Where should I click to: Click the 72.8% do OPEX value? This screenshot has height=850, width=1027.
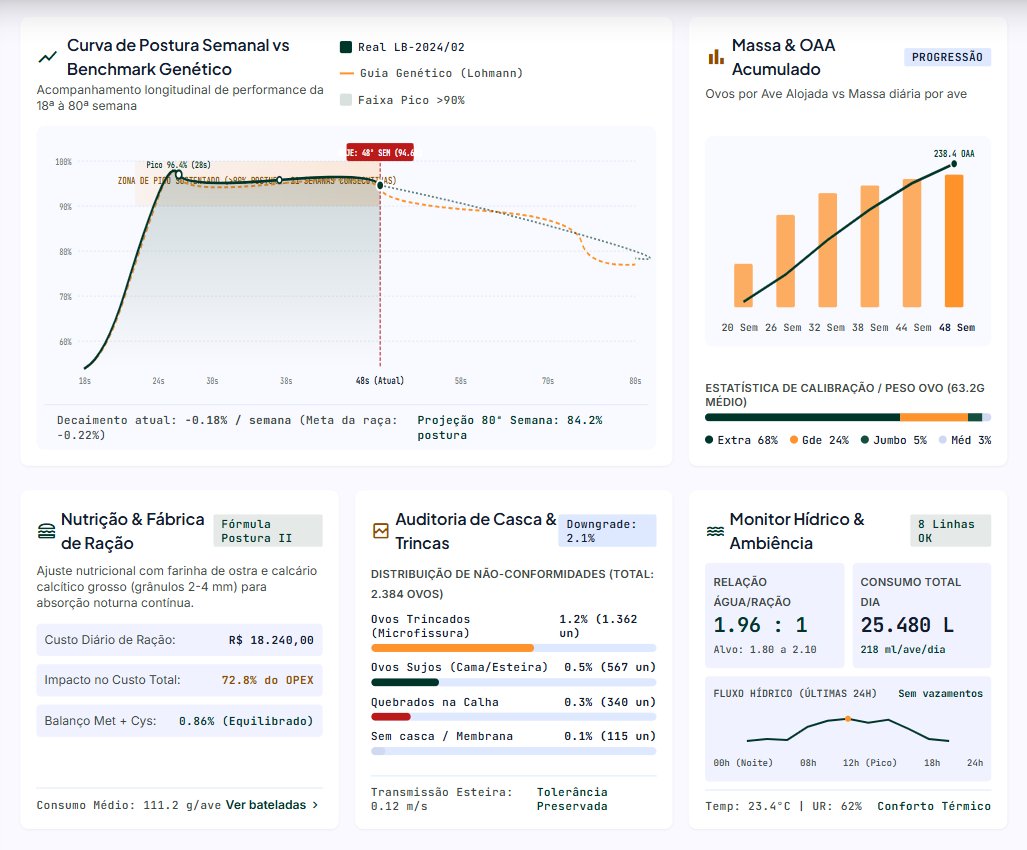pyautogui.click(x=267, y=680)
